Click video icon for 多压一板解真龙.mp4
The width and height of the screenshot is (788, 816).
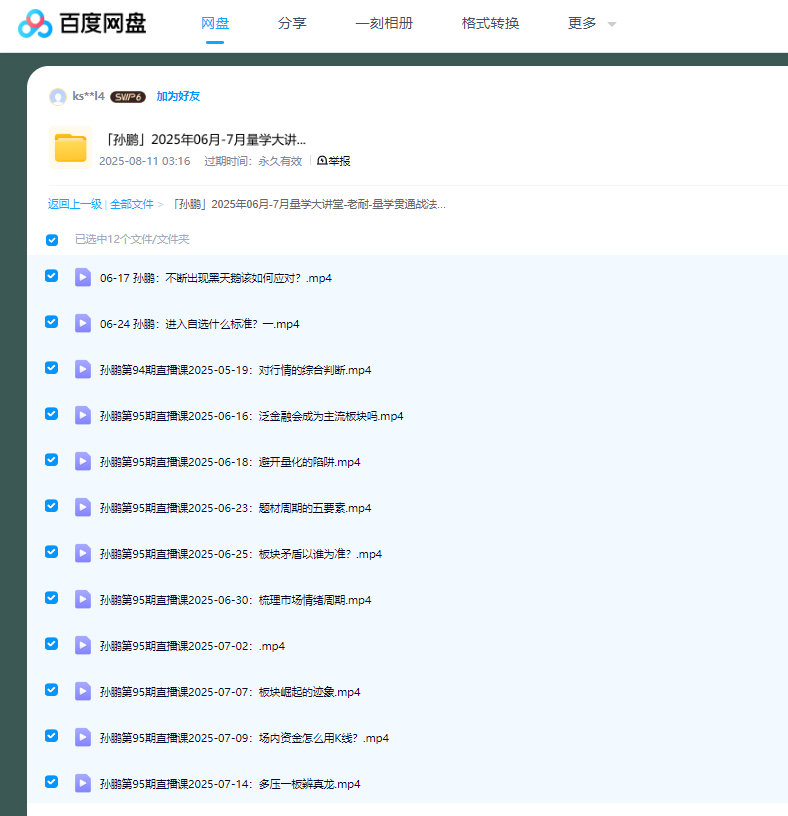point(83,783)
